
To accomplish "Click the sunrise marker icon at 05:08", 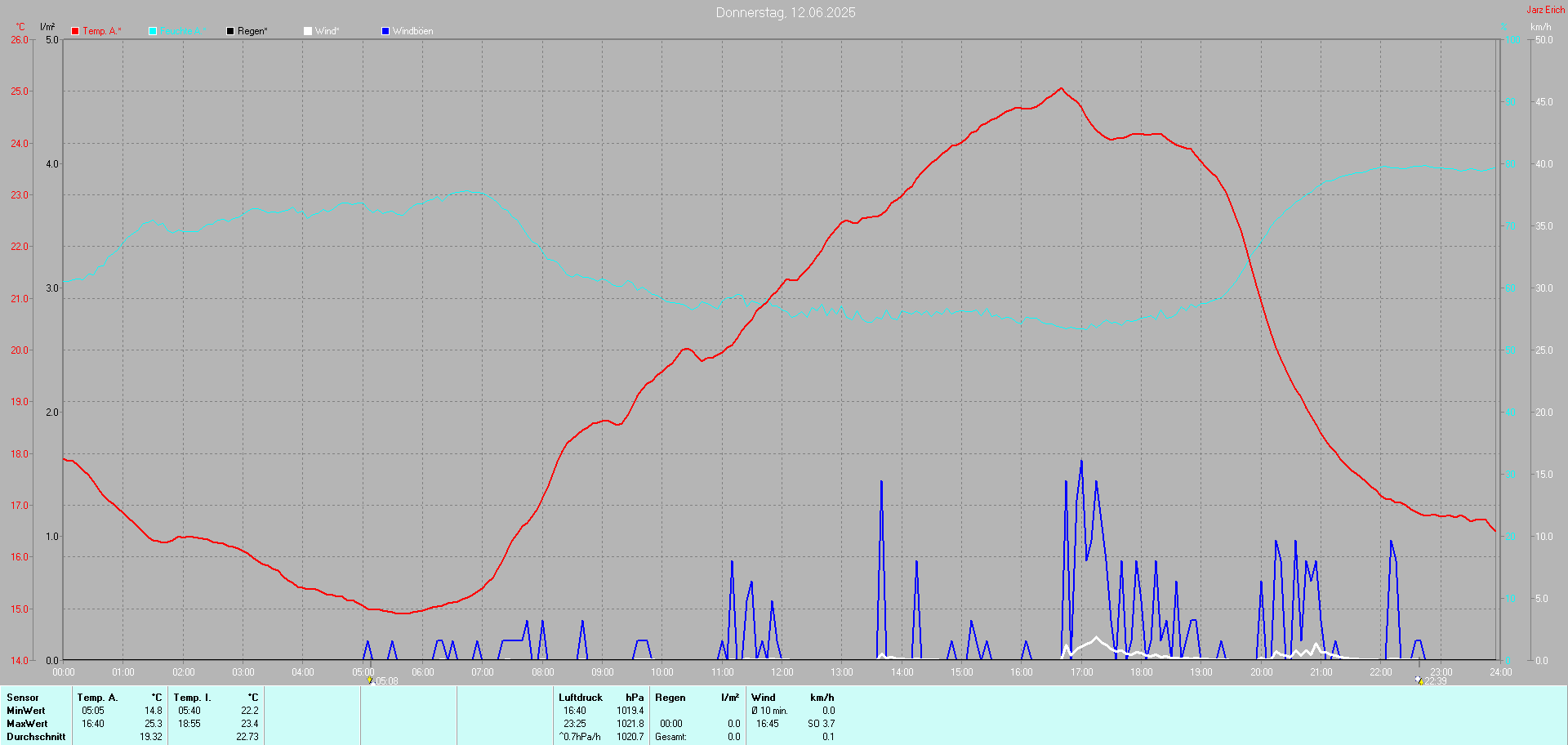I will point(370,680).
